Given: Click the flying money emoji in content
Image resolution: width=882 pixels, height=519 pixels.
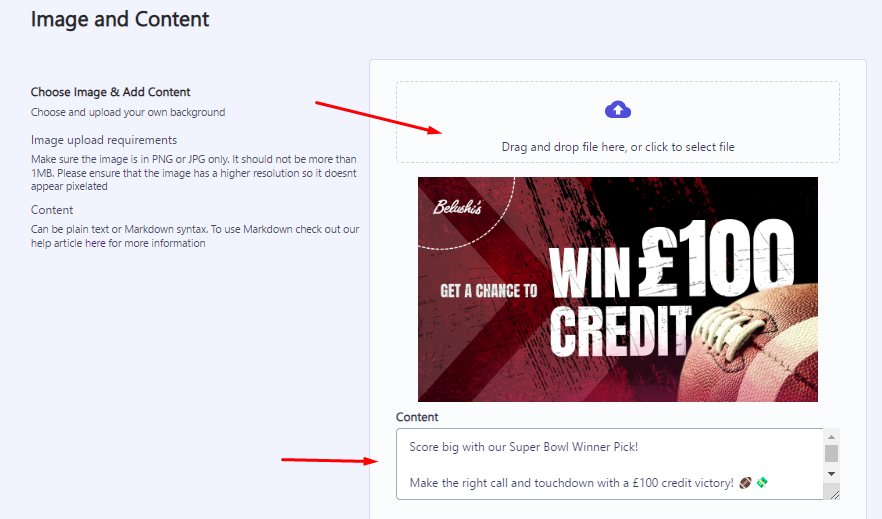Looking at the screenshot, I should click(762, 482).
